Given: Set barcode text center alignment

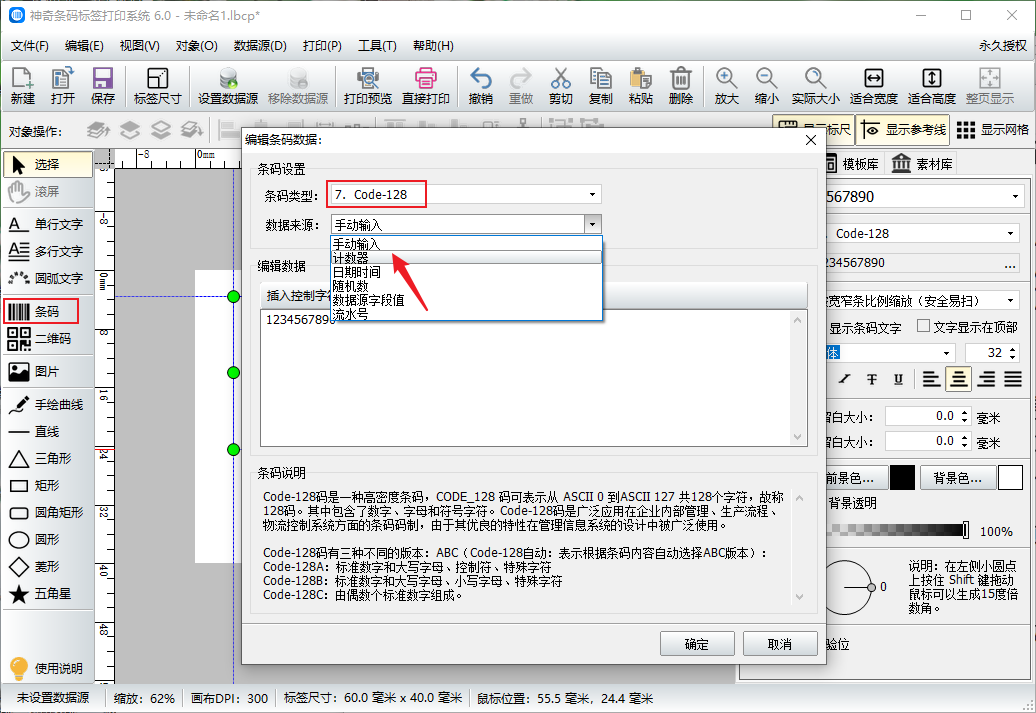Looking at the screenshot, I should coord(959,379).
